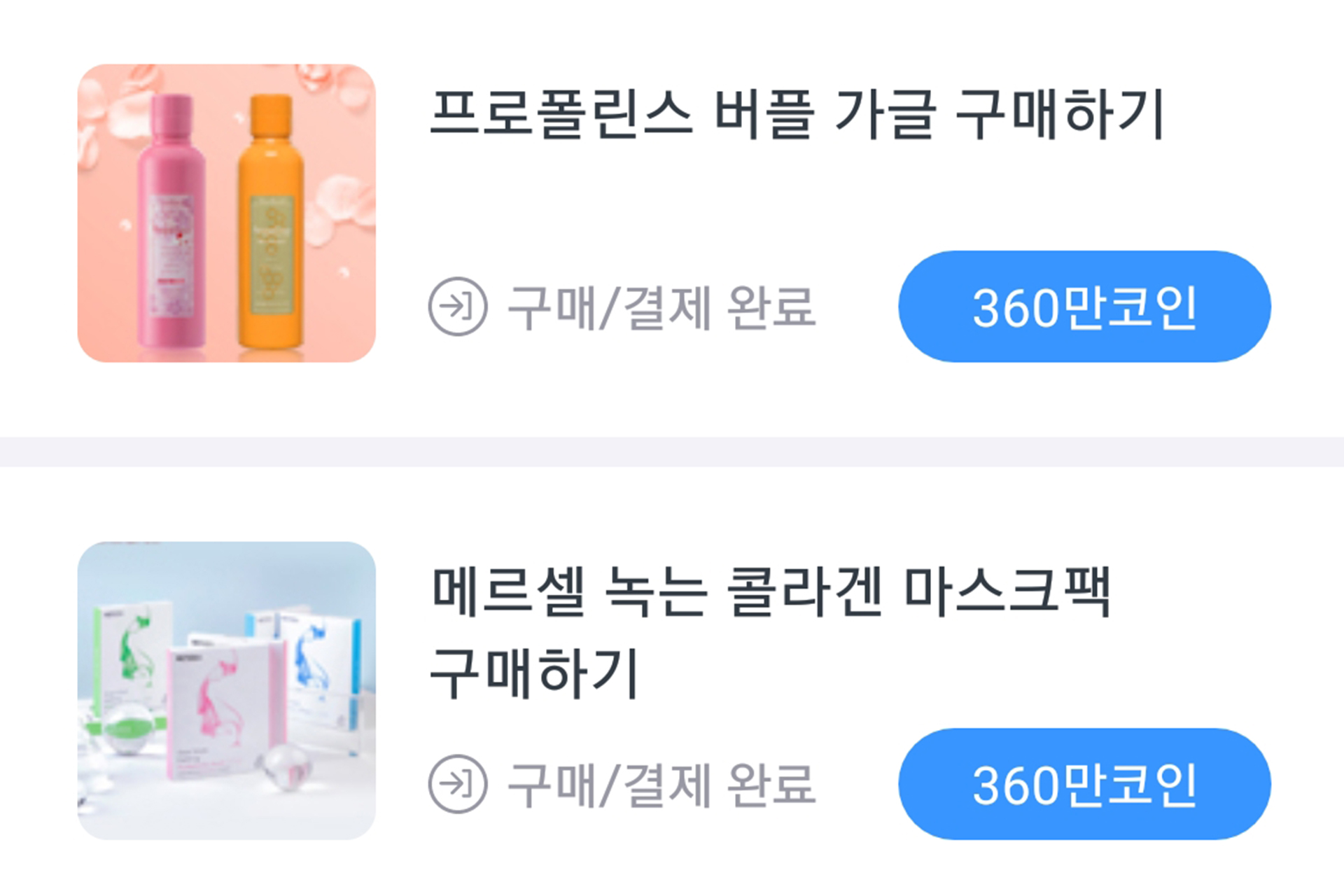Click the arrow icon beside second 구매/결제 완료
This screenshot has height=896, width=1344.
[458, 784]
